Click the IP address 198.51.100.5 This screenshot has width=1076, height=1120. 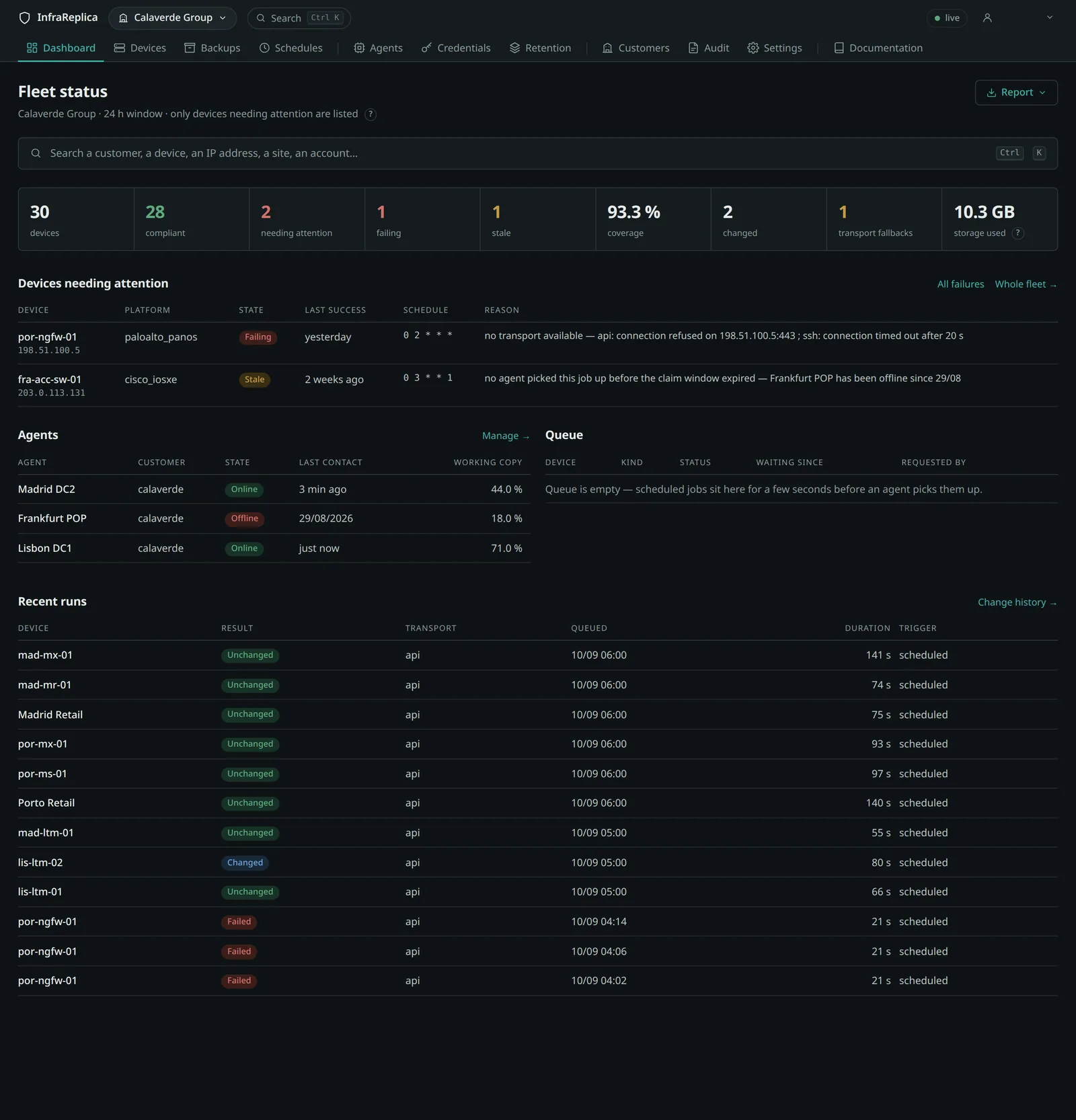coord(49,350)
